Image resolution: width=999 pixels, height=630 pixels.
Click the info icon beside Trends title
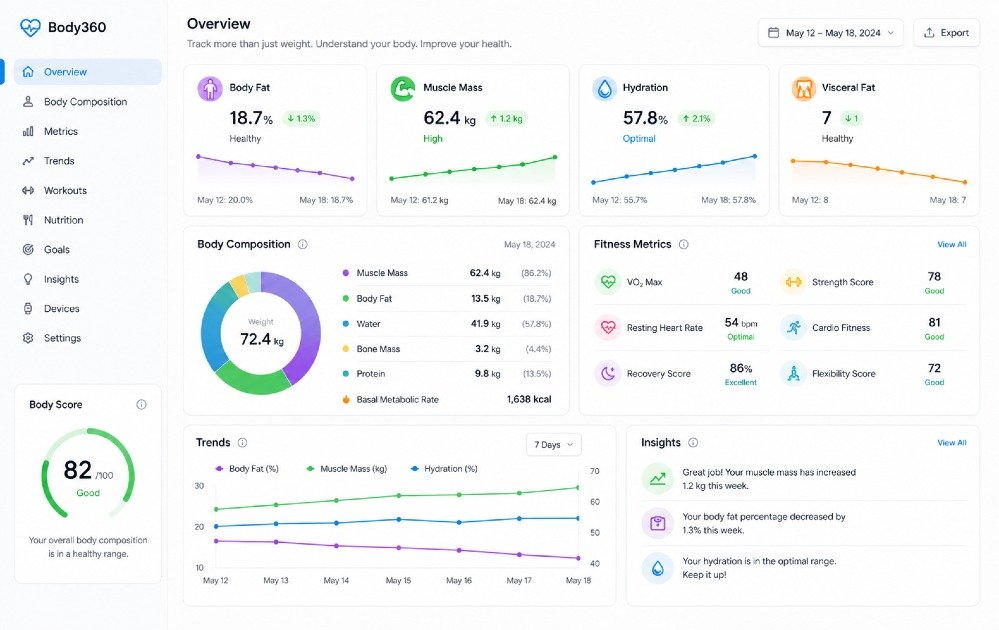242,443
